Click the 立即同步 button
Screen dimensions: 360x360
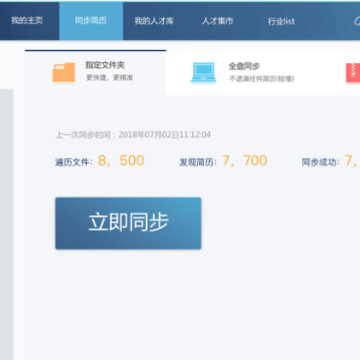[x=128, y=223]
